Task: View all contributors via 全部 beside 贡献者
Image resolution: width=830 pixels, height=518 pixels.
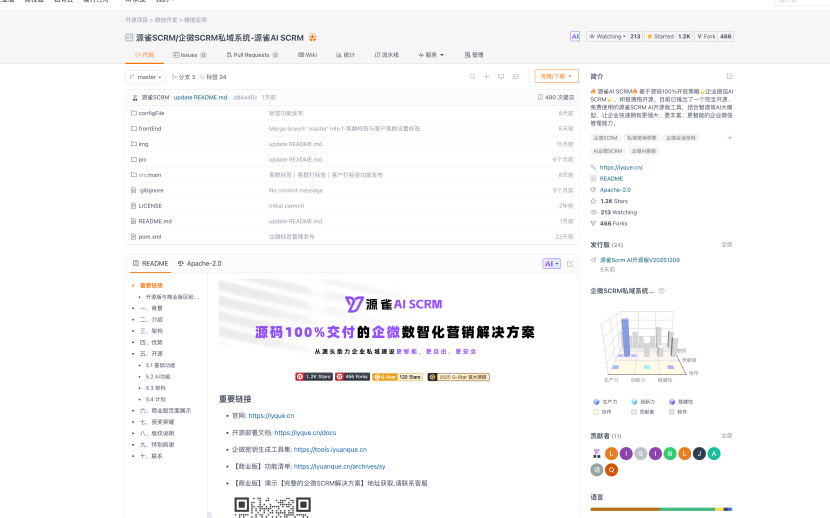Action: pyautogui.click(x=726, y=435)
